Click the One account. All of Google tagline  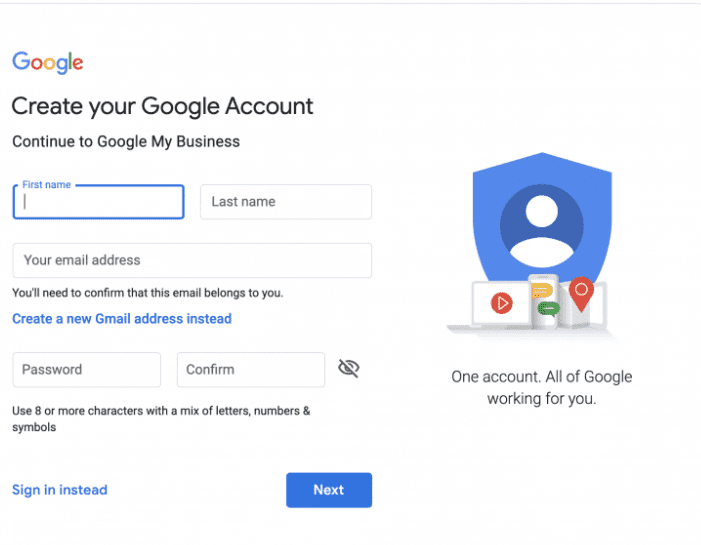pos(541,387)
